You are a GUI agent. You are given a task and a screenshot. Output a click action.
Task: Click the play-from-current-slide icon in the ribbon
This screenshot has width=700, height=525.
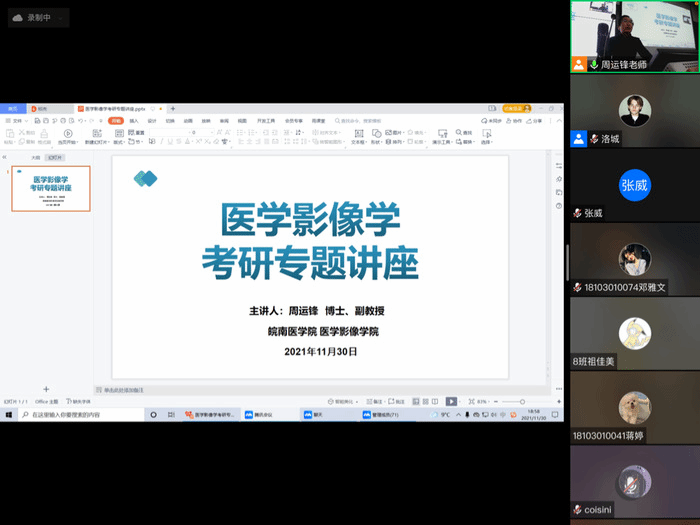pyautogui.click(x=69, y=132)
